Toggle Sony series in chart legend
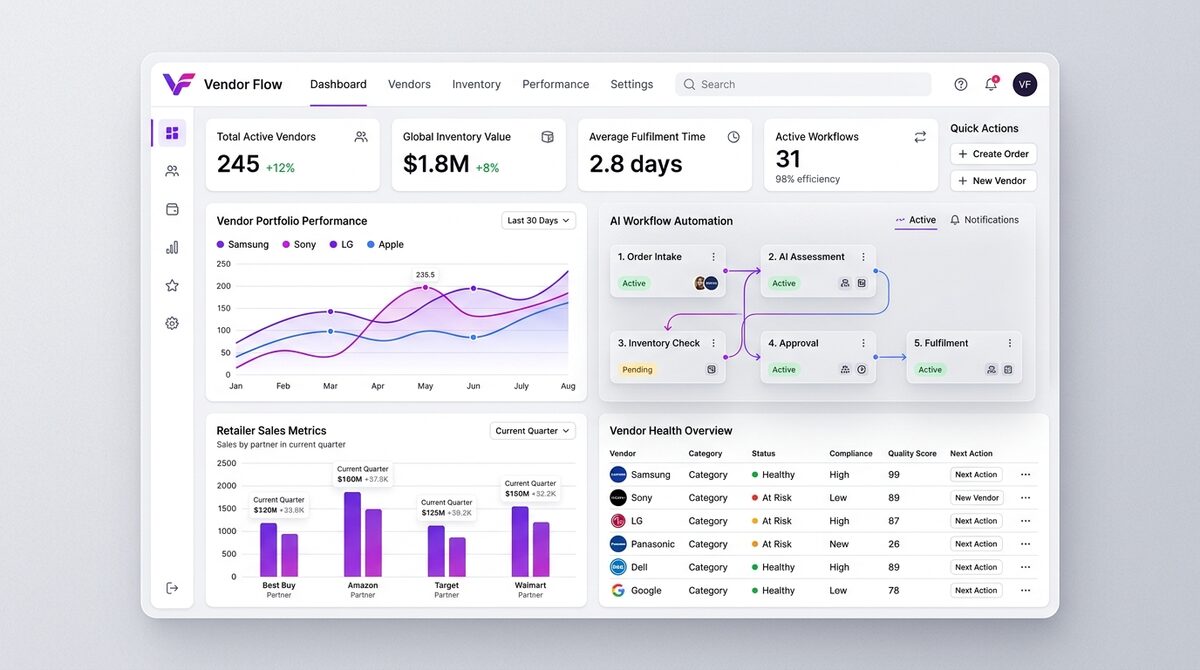The width and height of the screenshot is (1200, 670). coord(299,244)
